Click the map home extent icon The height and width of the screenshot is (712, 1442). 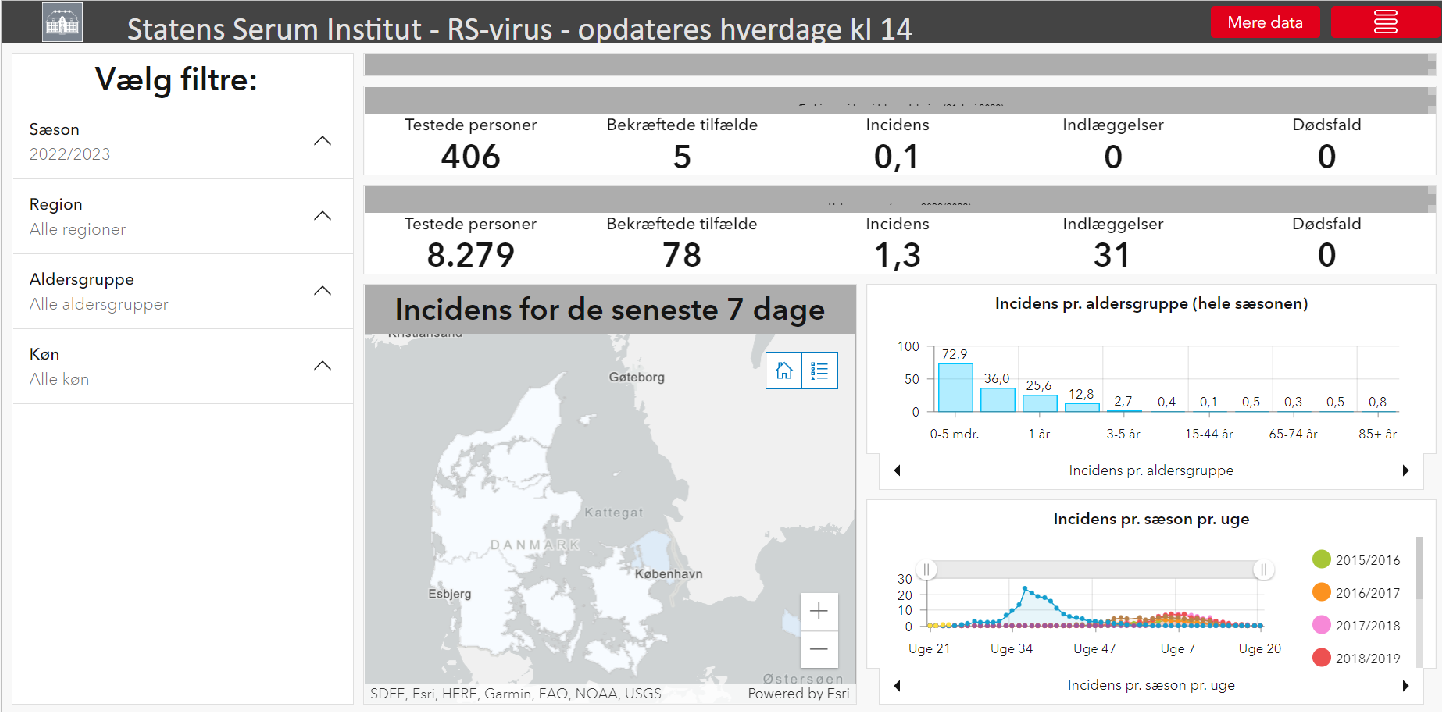pyautogui.click(x=784, y=371)
